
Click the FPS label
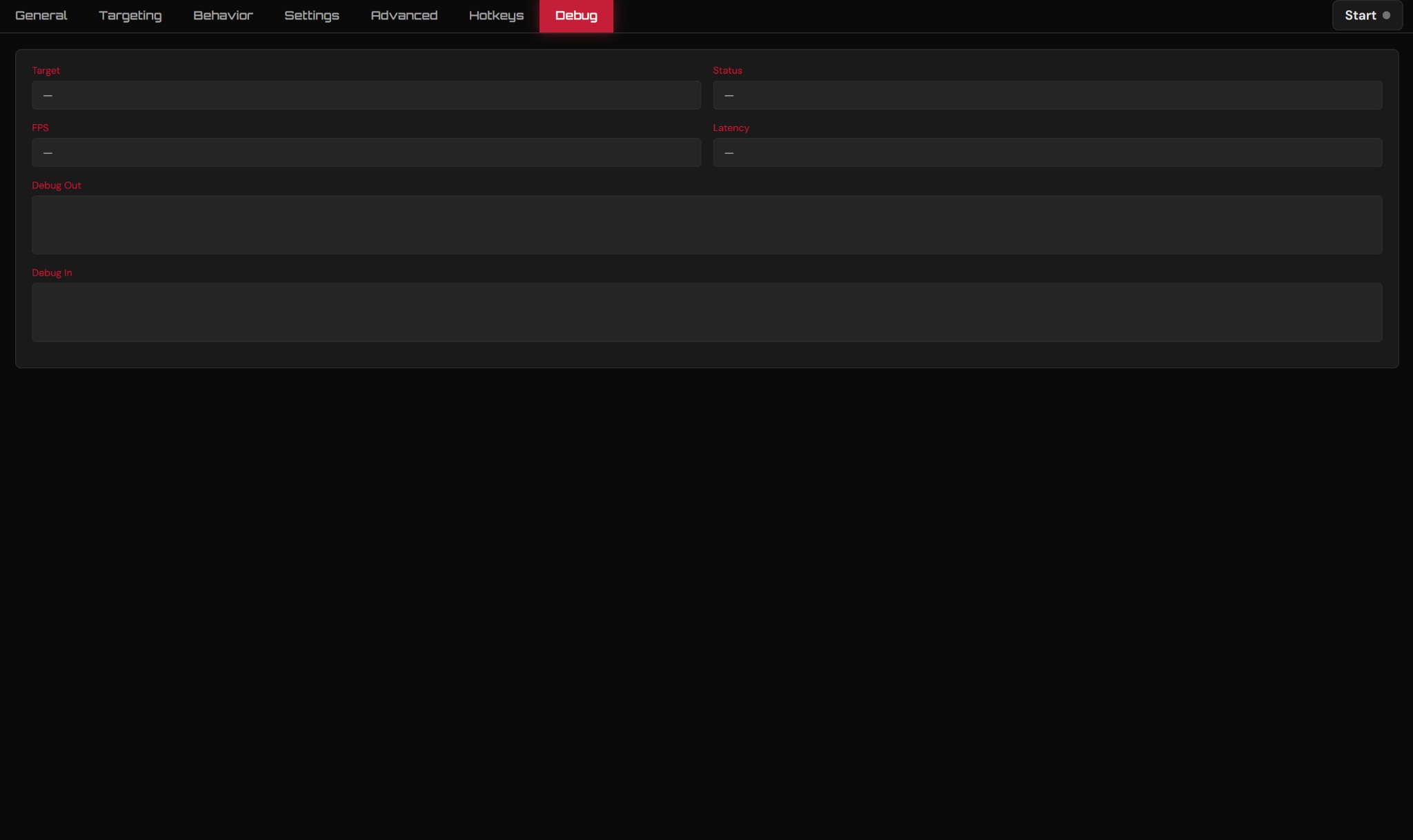point(39,128)
